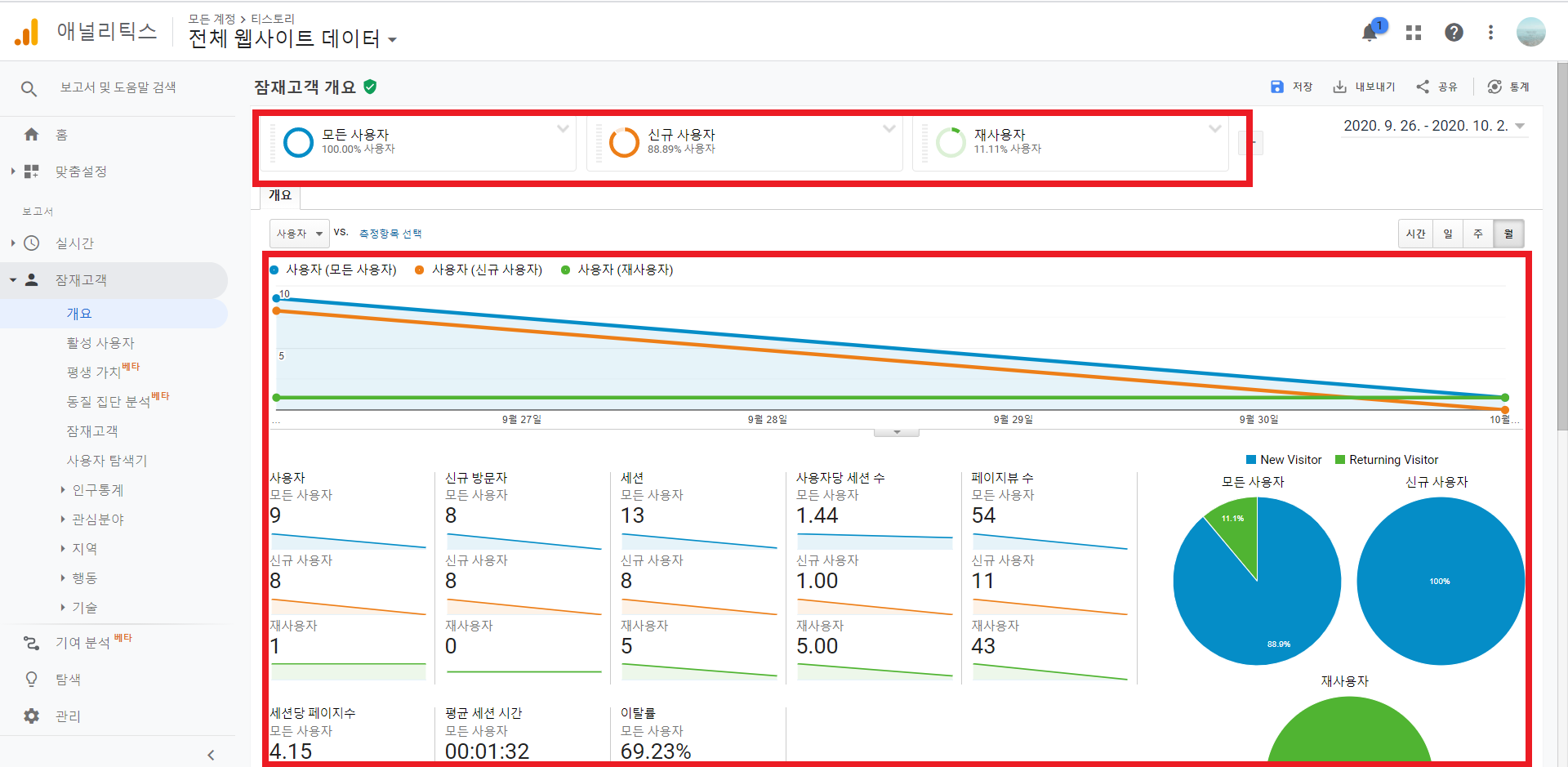
Task: Click the page vertical scrollbar
Action: 1562,245
